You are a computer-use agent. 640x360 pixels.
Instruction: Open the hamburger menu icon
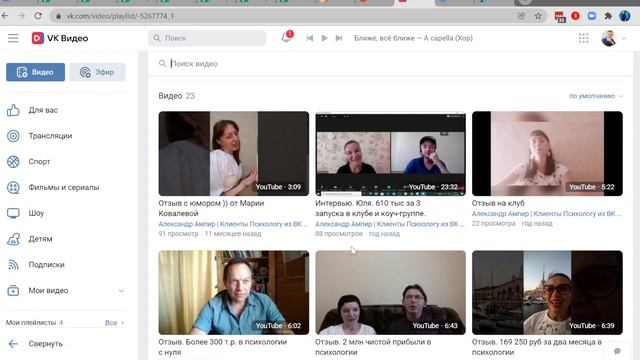click(x=13, y=38)
